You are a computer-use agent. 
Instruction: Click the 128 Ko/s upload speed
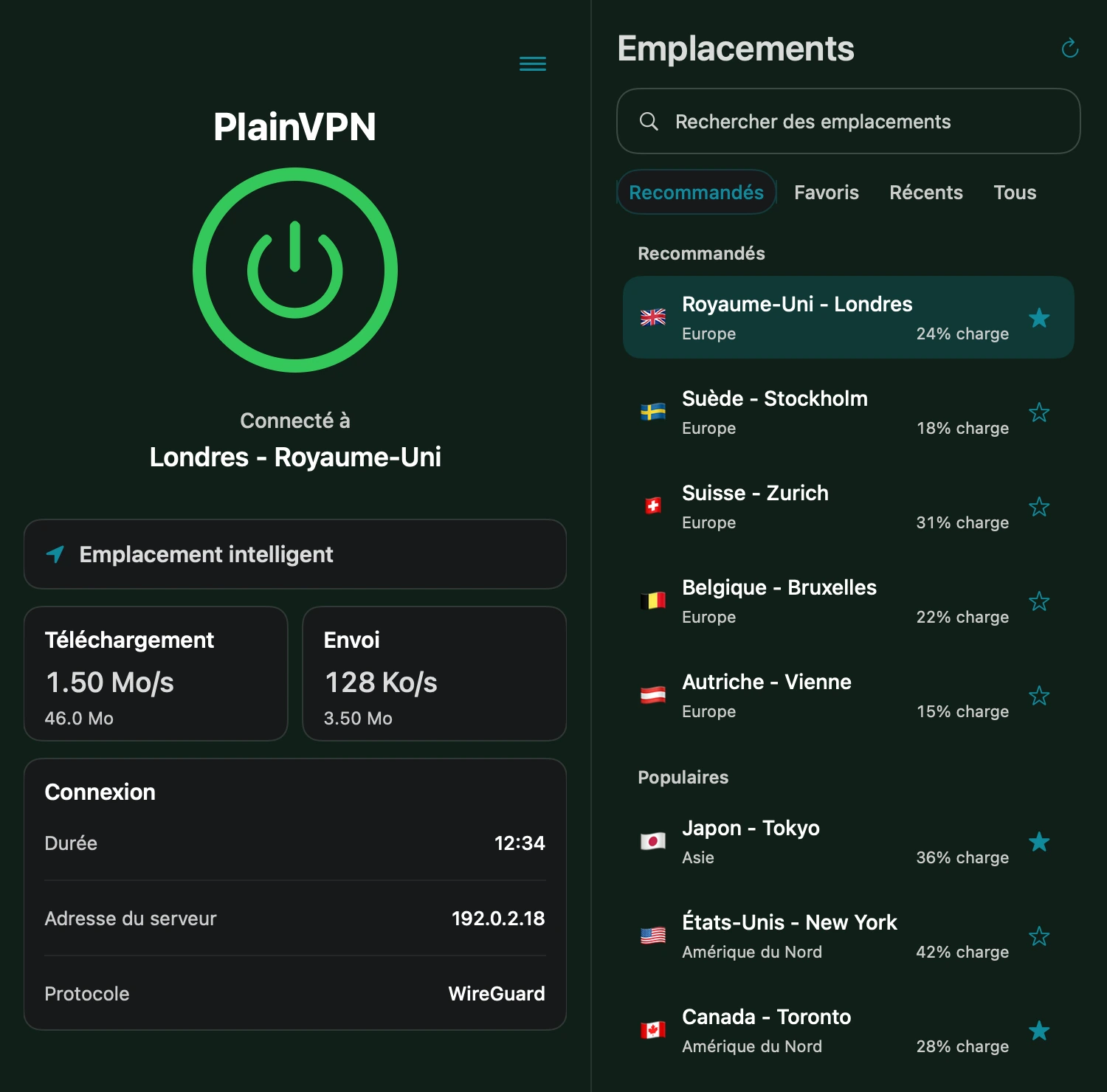[382, 682]
